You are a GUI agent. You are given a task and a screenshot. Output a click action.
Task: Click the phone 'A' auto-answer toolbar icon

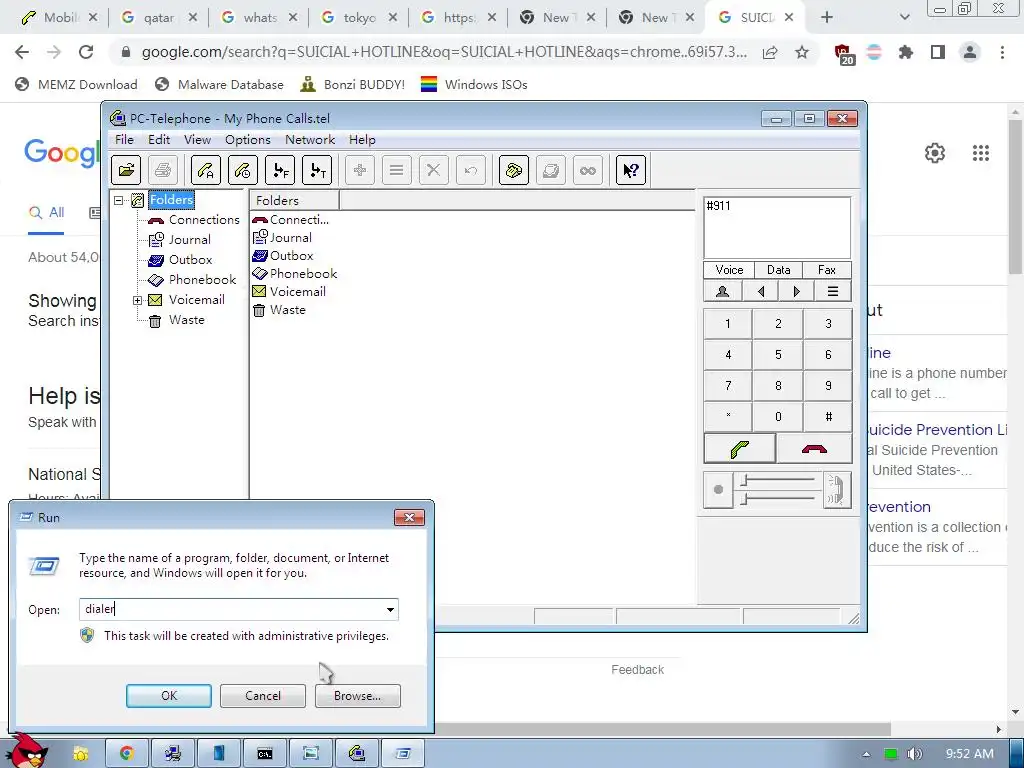point(206,170)
